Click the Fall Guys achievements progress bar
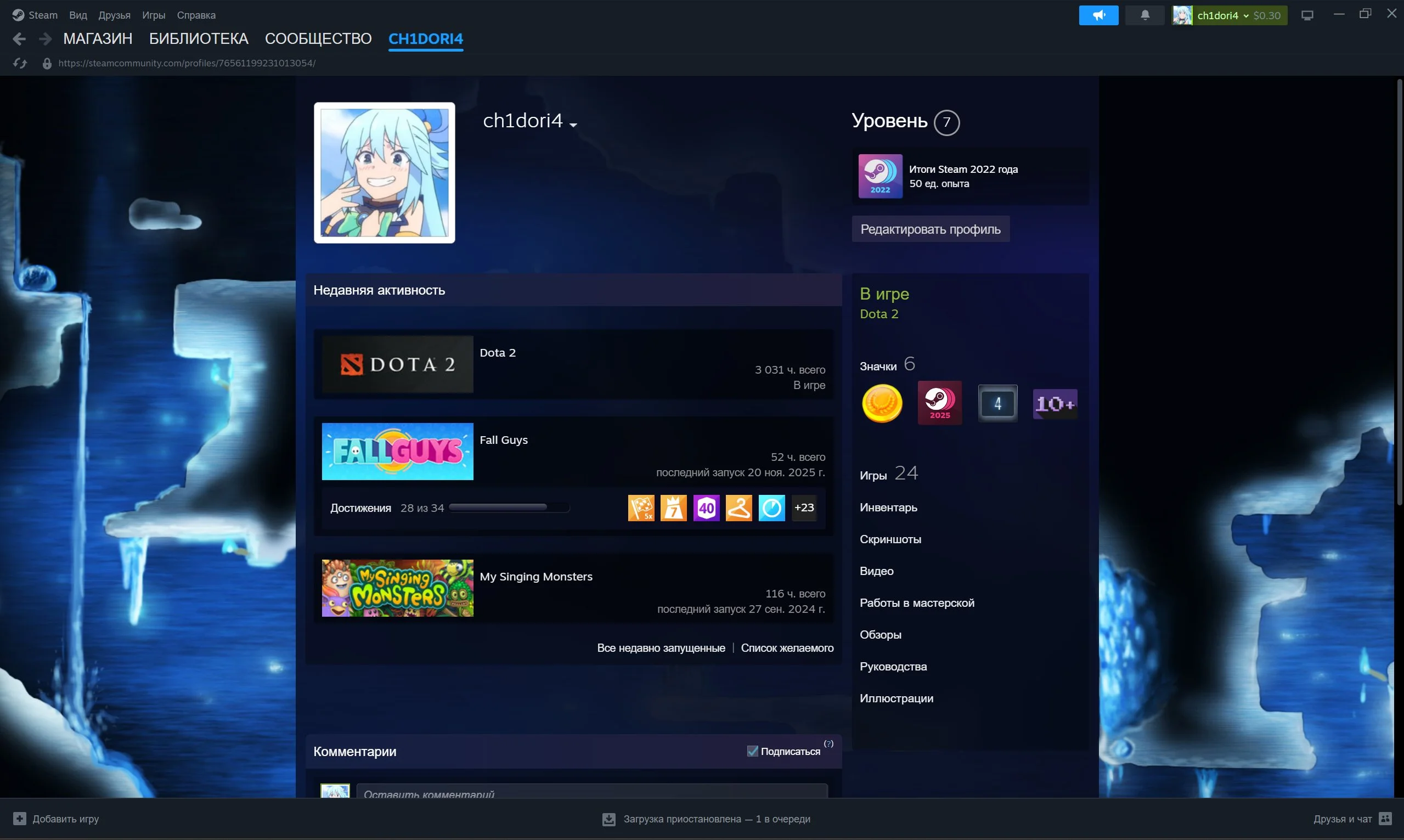1404x840 pixels. [x=509, y=508]
